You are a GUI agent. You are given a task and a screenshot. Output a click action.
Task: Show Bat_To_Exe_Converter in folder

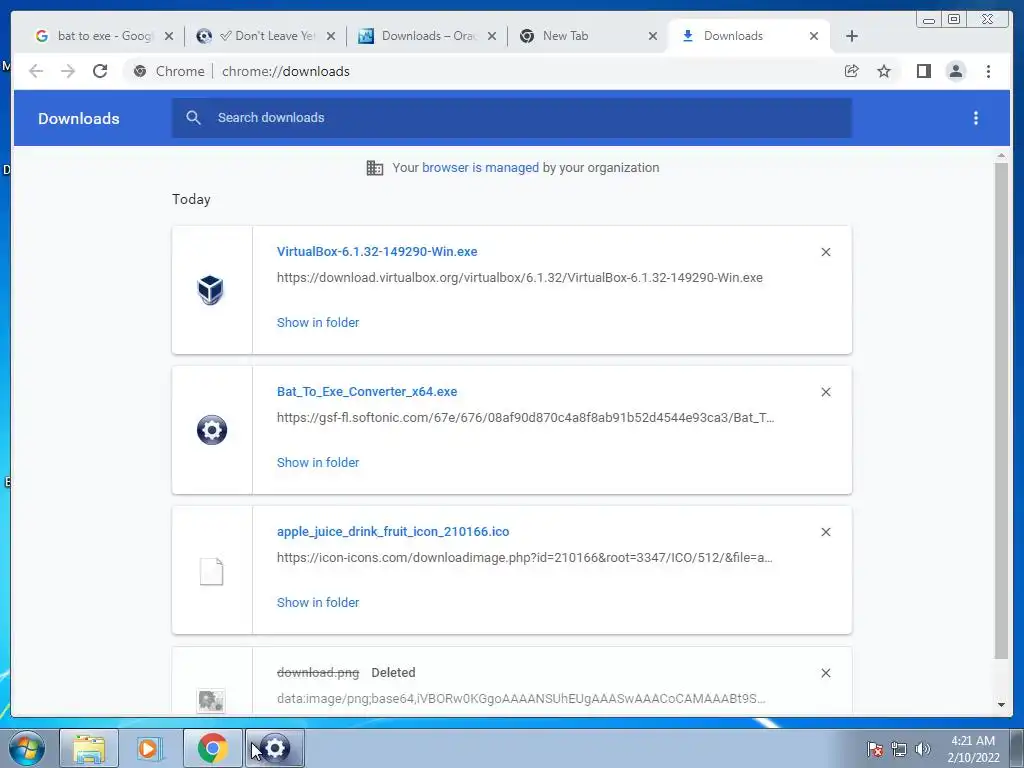tap(318, 462)
